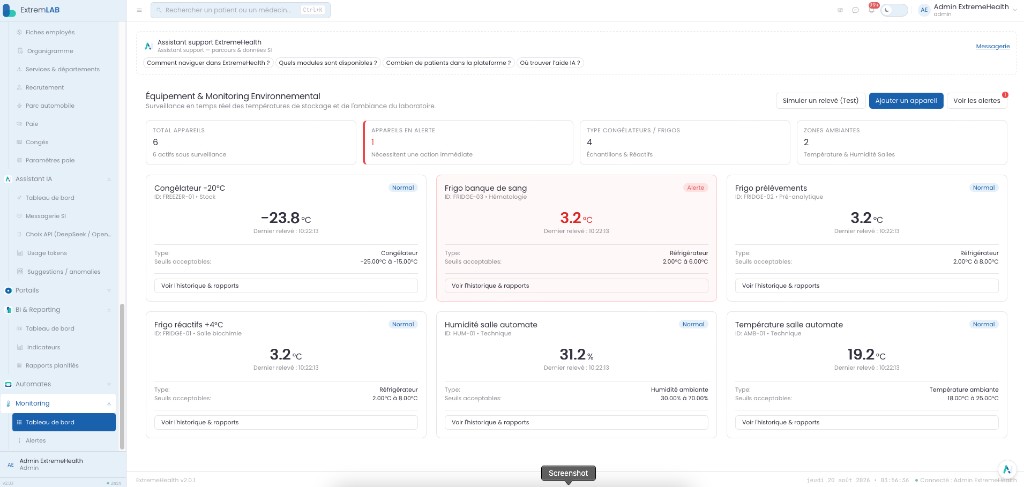This screenshot has height=487, width=1024.
Task: Click the Indicateurs chart icon in sidebar
Action: point(19,347)
